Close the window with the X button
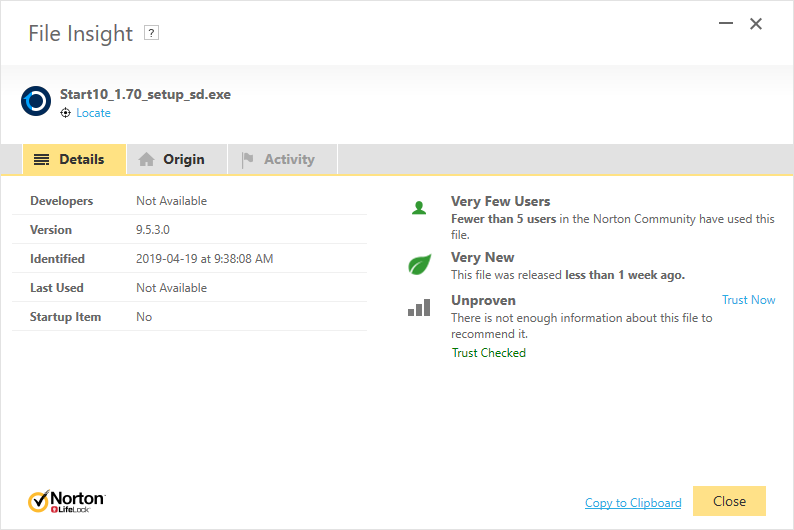The image size is (794, 530). [x=756, y=23]
